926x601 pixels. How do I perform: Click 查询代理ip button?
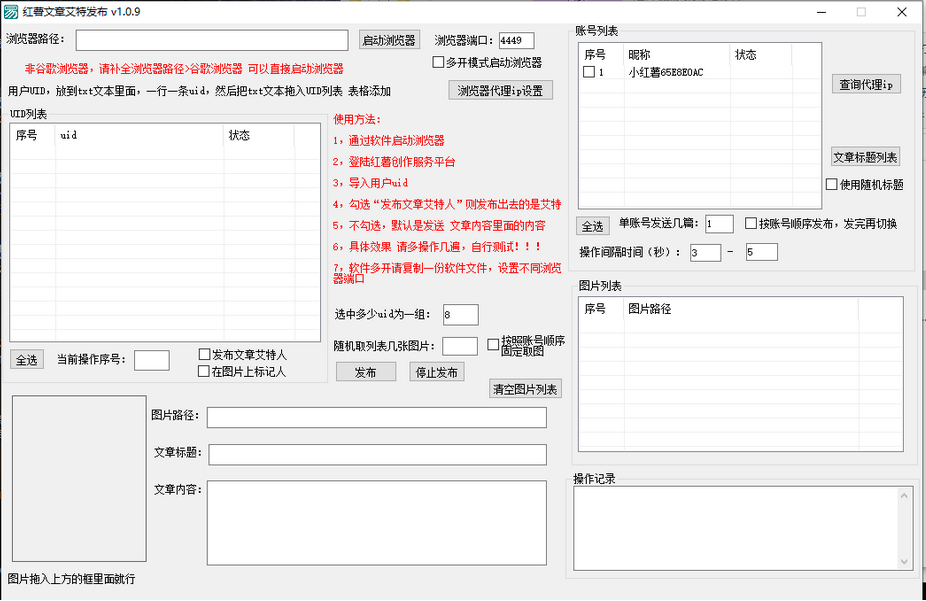[x=867, y=85]
